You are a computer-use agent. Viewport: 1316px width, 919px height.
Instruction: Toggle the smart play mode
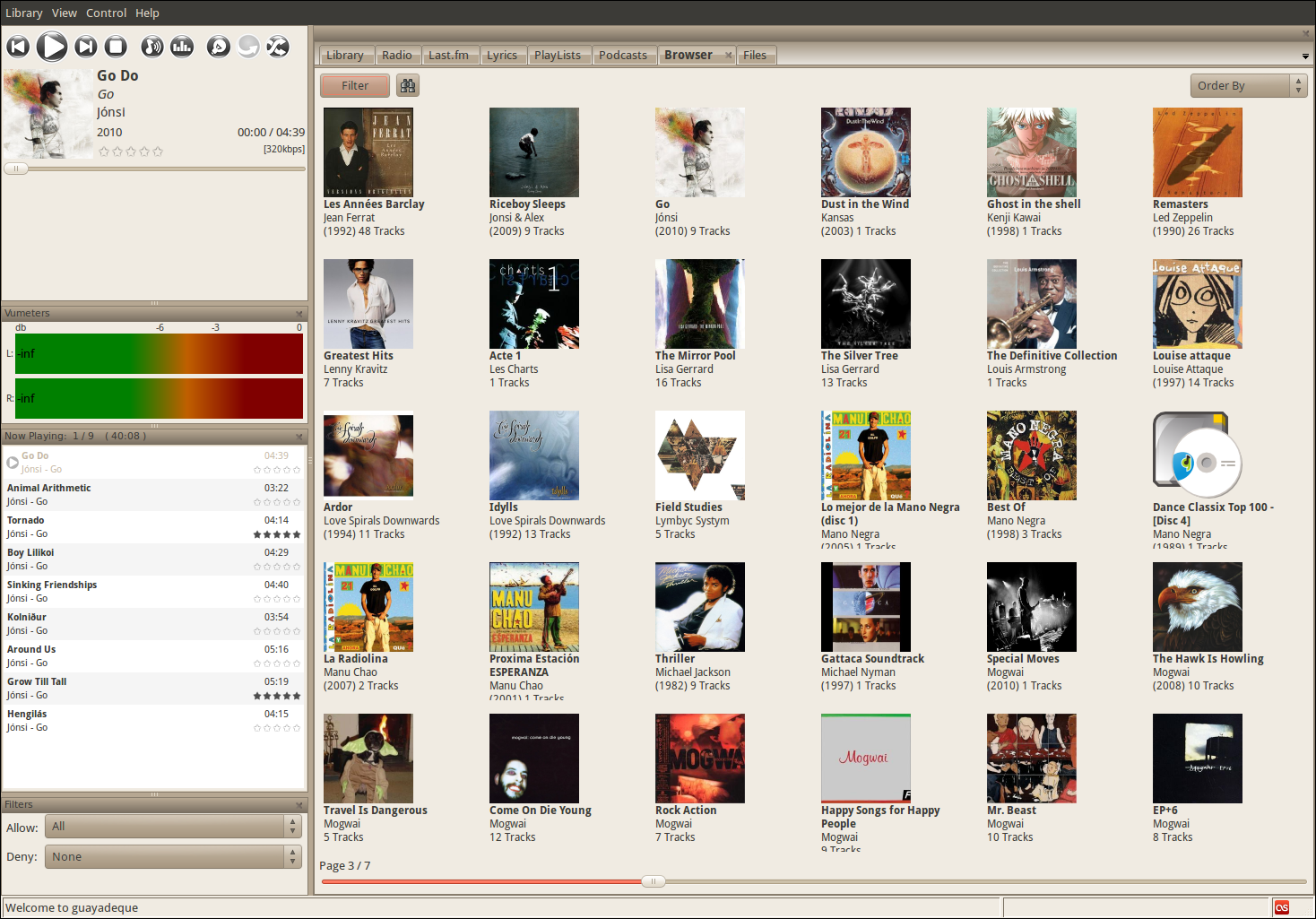[x=218, y=47]
